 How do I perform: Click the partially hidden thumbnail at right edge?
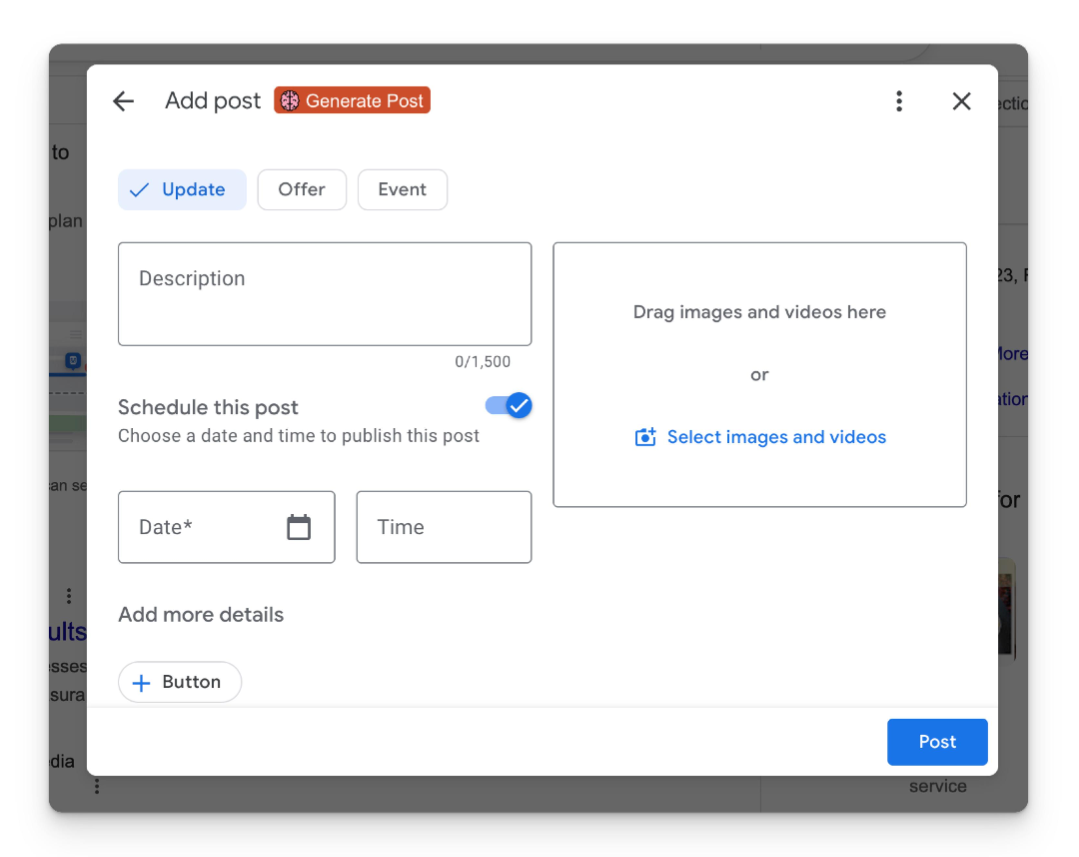pyautogui.click(x=1006, y=610)
